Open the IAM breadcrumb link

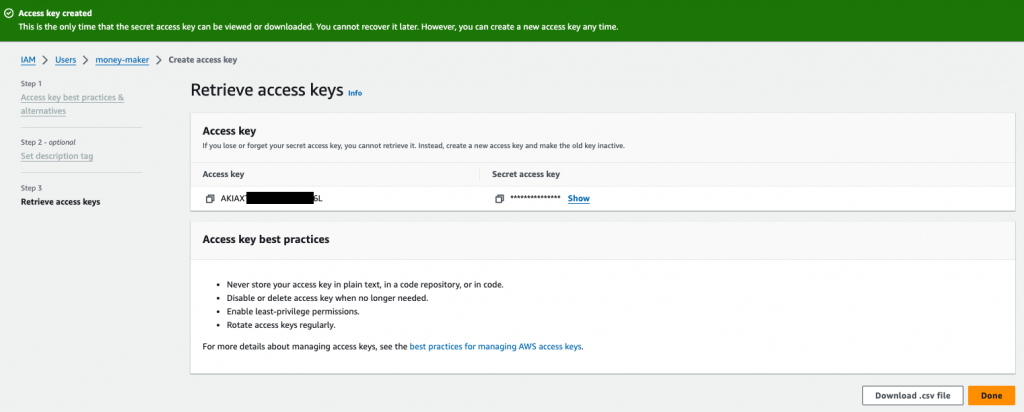point(29,60)
